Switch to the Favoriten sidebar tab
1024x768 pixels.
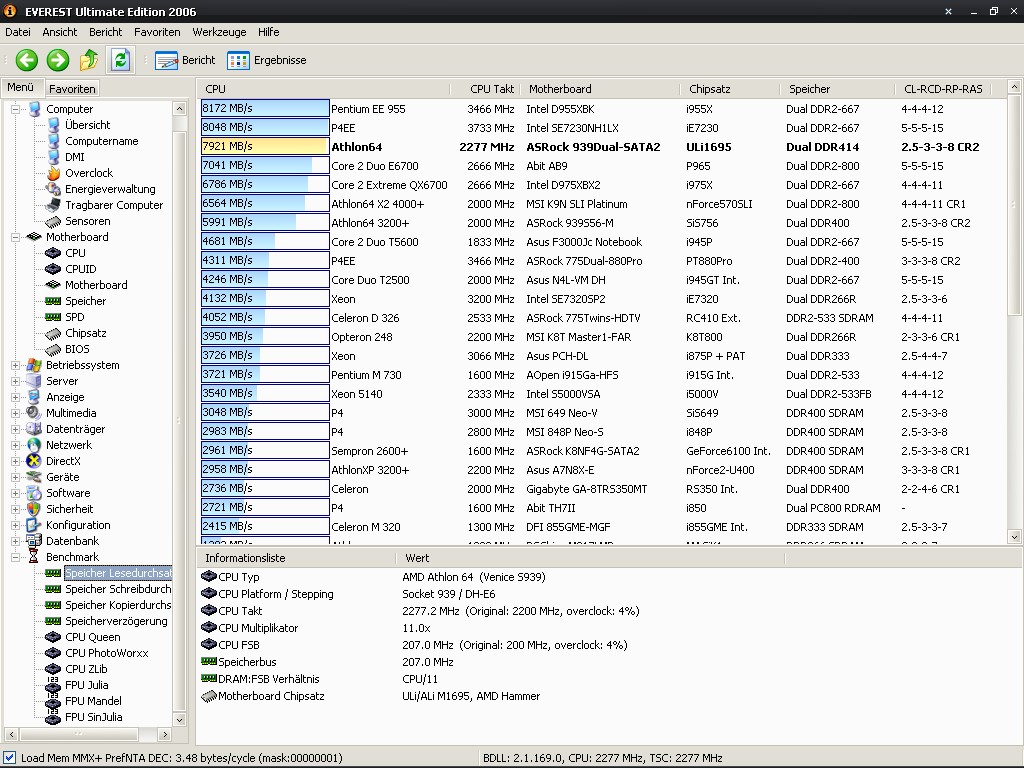[x=72, y=89]
